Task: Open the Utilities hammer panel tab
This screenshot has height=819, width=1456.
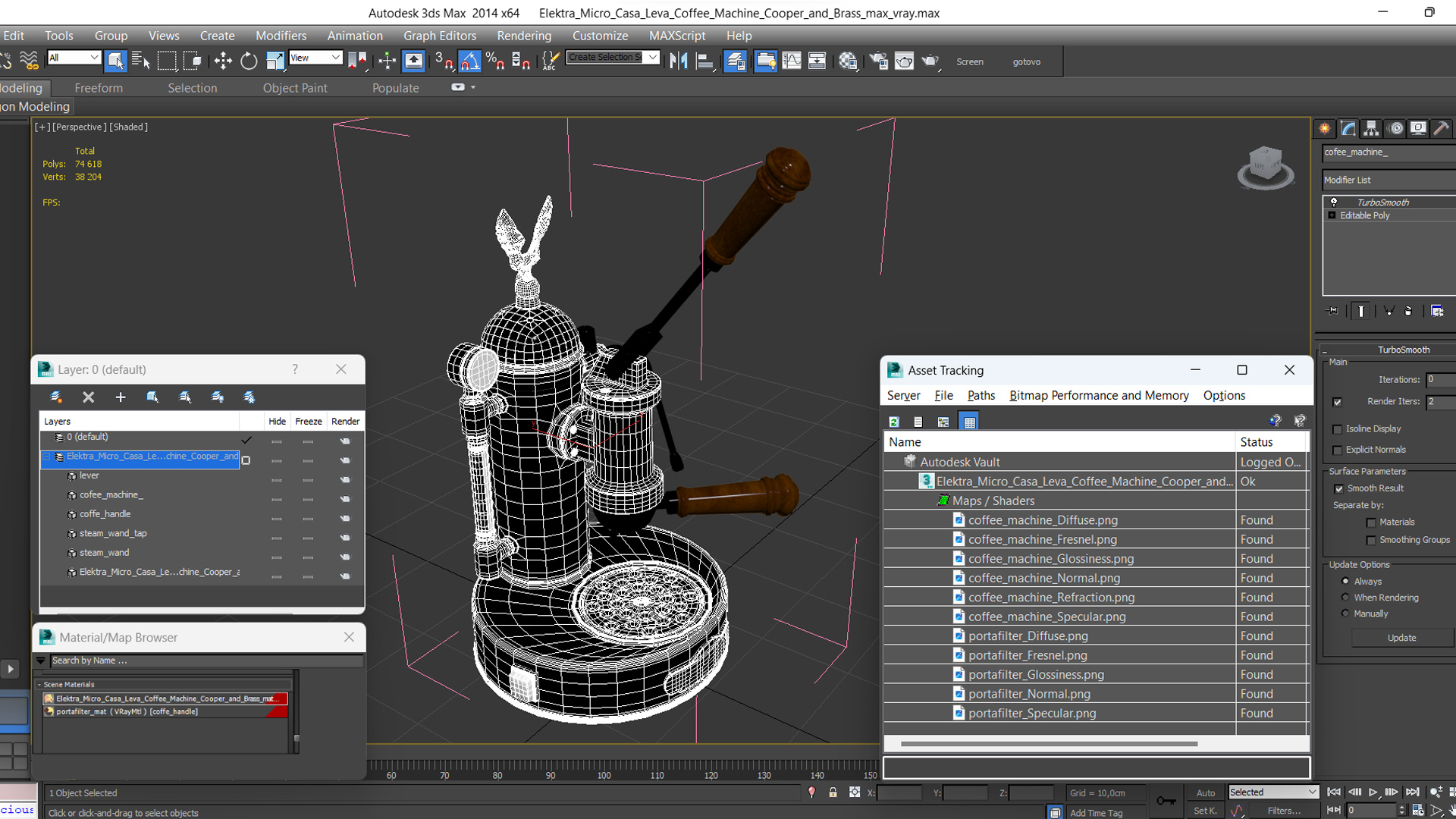Action: coord(1442,128)
